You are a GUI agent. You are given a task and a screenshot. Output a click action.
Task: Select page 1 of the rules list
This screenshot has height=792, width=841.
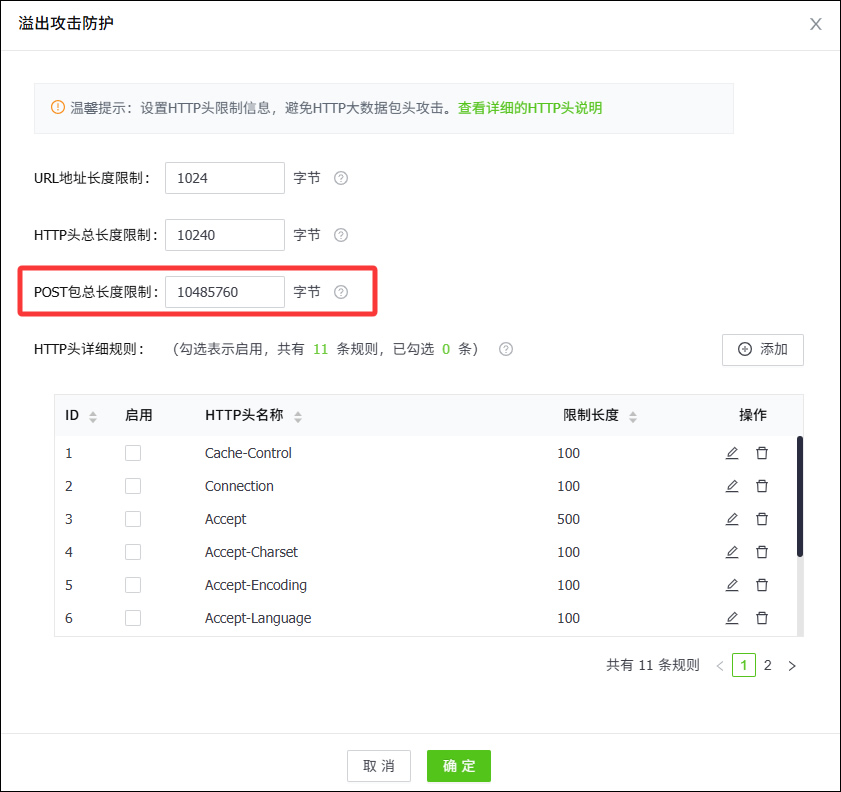(x=744, y=665)
